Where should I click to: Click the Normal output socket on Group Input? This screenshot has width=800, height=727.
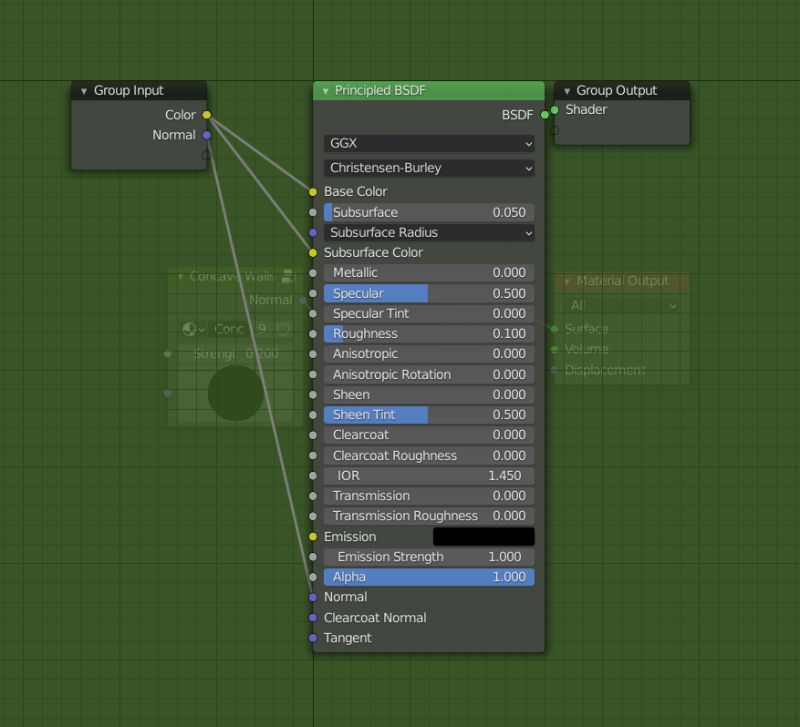coord(206,135)
